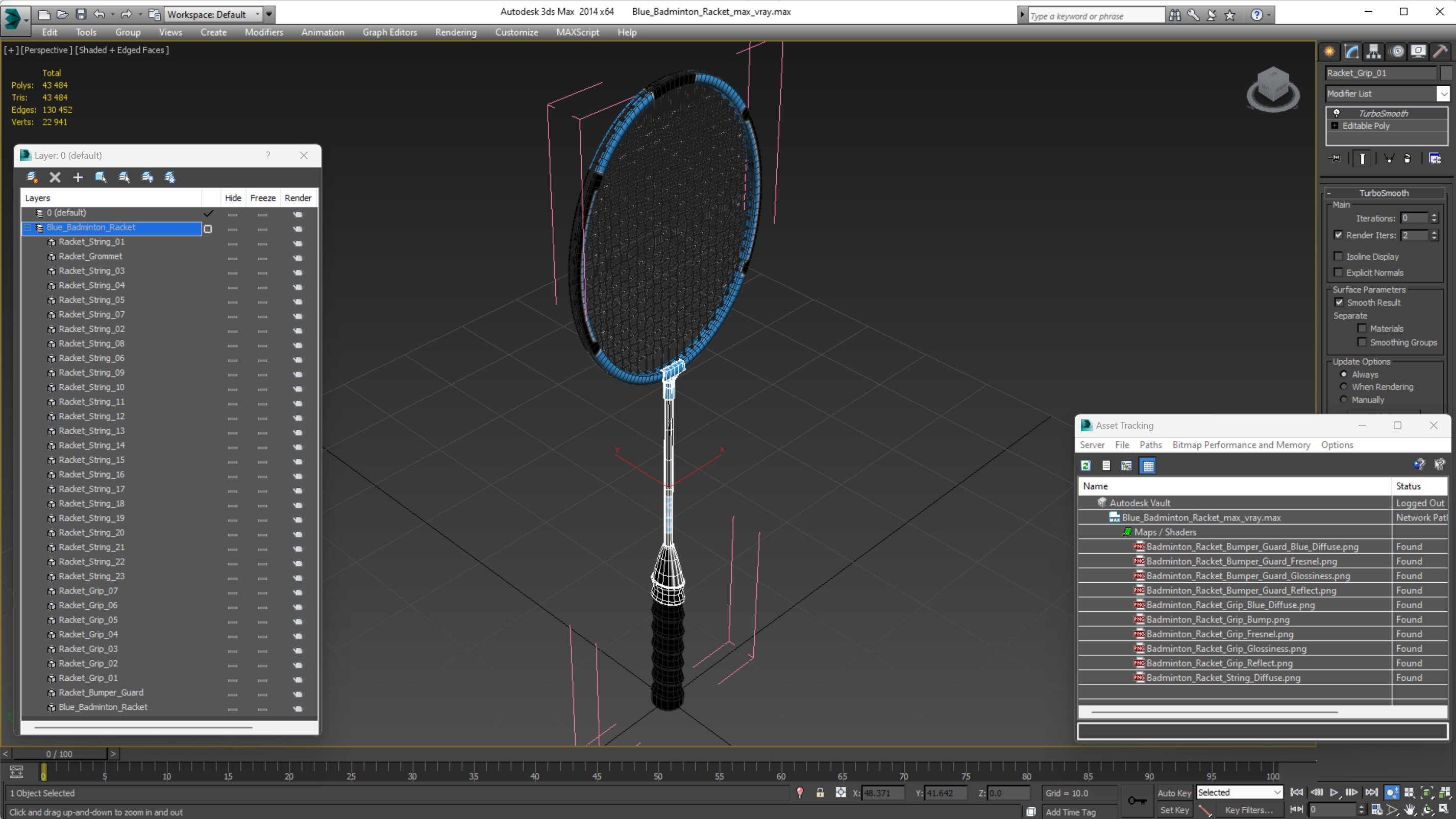The width and height of the screenshot is (1456, 819).
Task: Switch Asset Tracking to tree view icon
Action: tap(1126, 466)
